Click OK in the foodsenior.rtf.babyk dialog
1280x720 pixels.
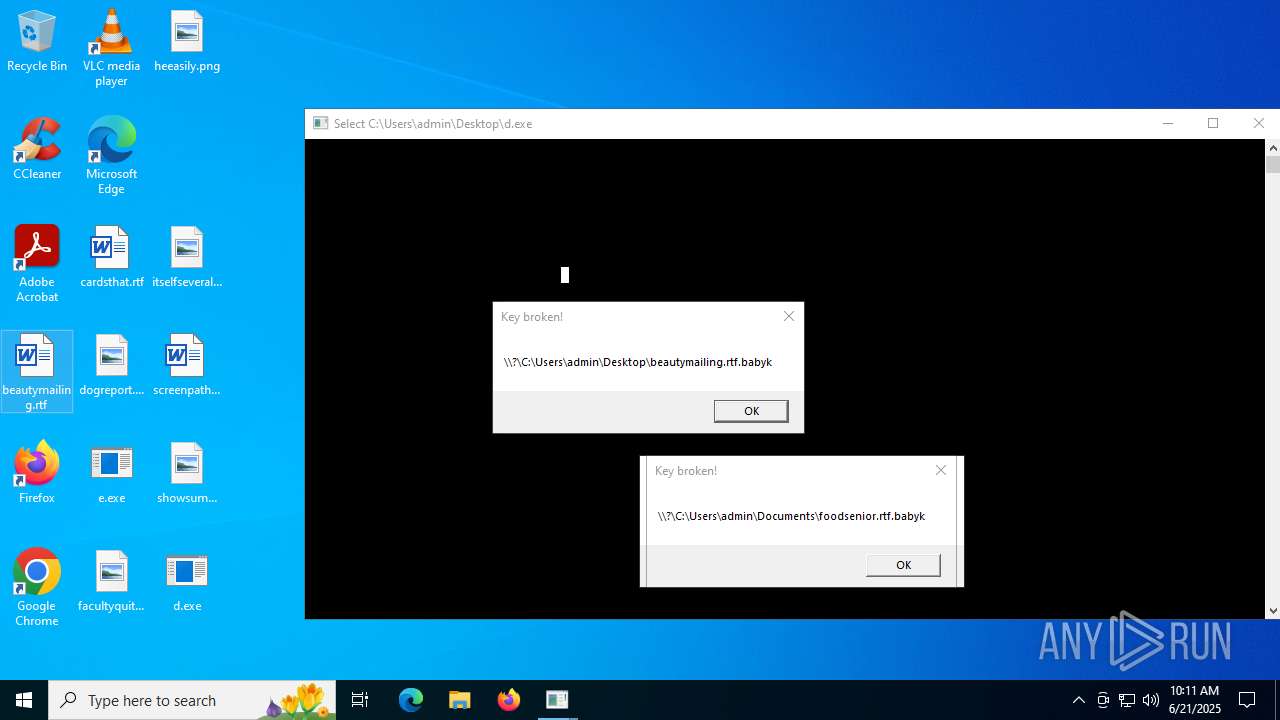tap(903, 565)
